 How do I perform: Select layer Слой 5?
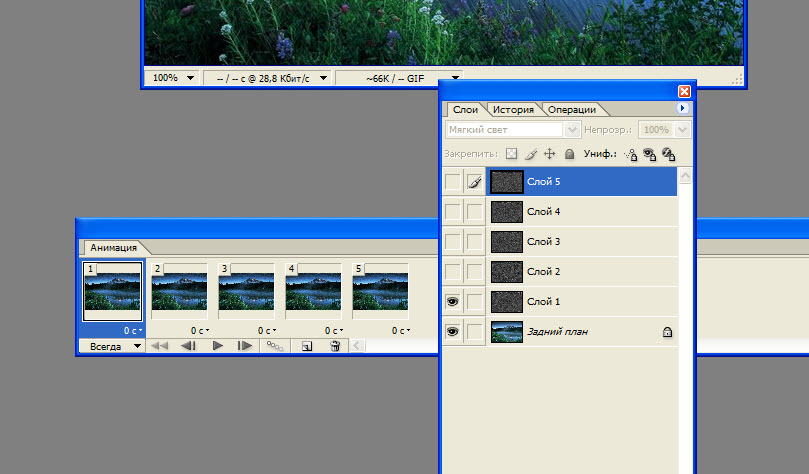pyautogui.click(x=582, y=182)
